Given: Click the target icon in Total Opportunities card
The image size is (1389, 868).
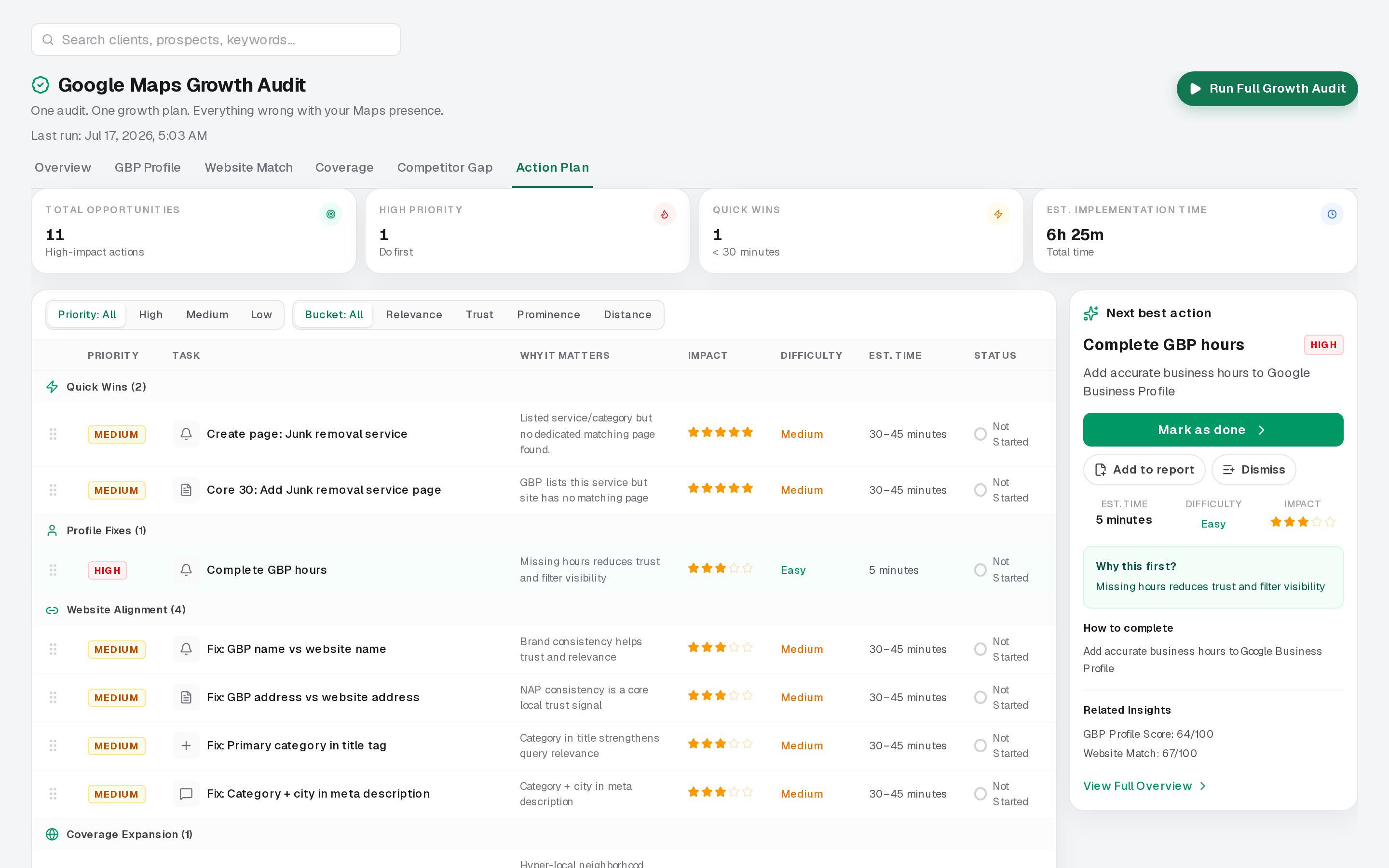Looking at the screenshot, I should (330, 214).
